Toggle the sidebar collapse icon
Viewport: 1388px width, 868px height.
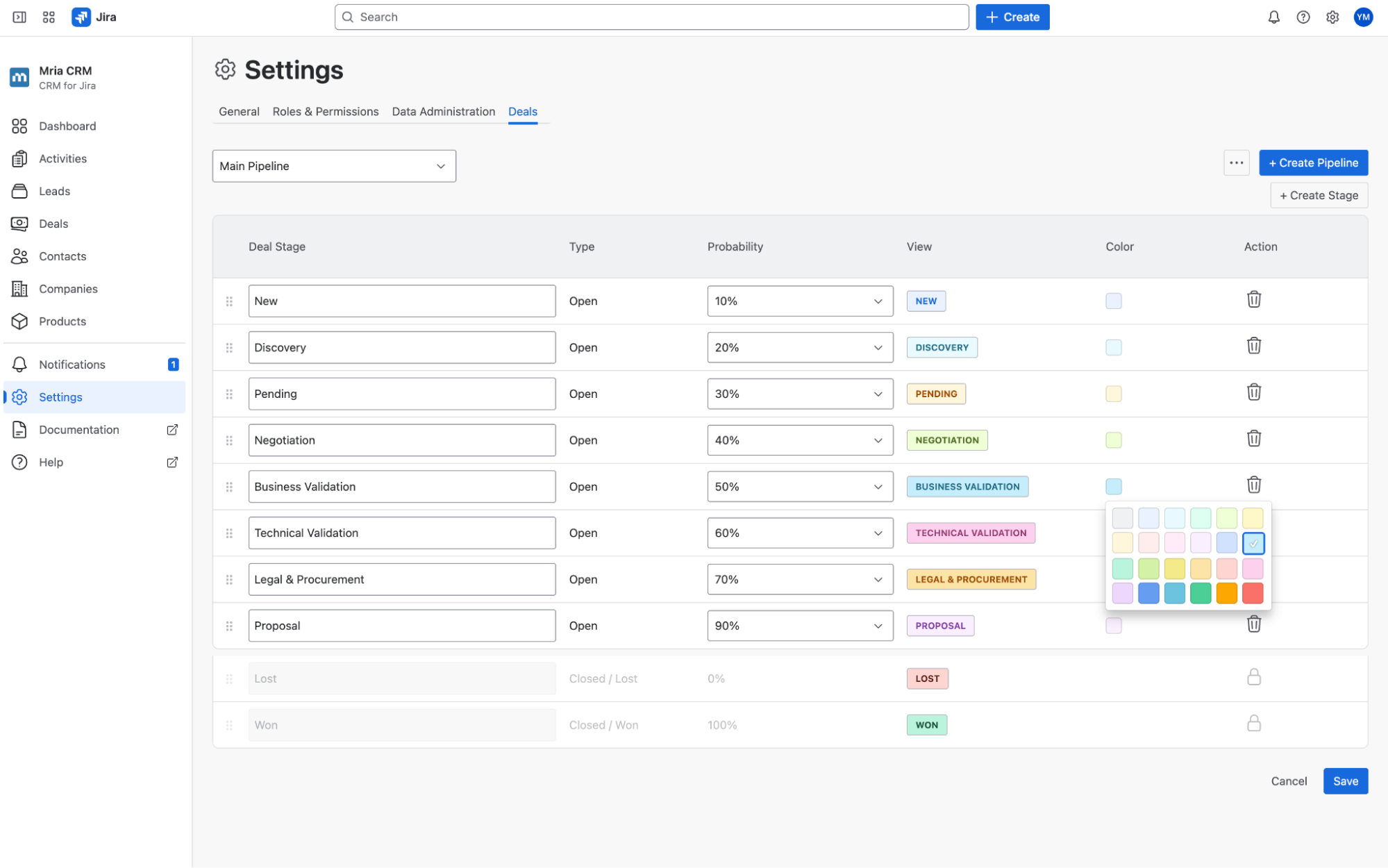(x=19, y=17)
